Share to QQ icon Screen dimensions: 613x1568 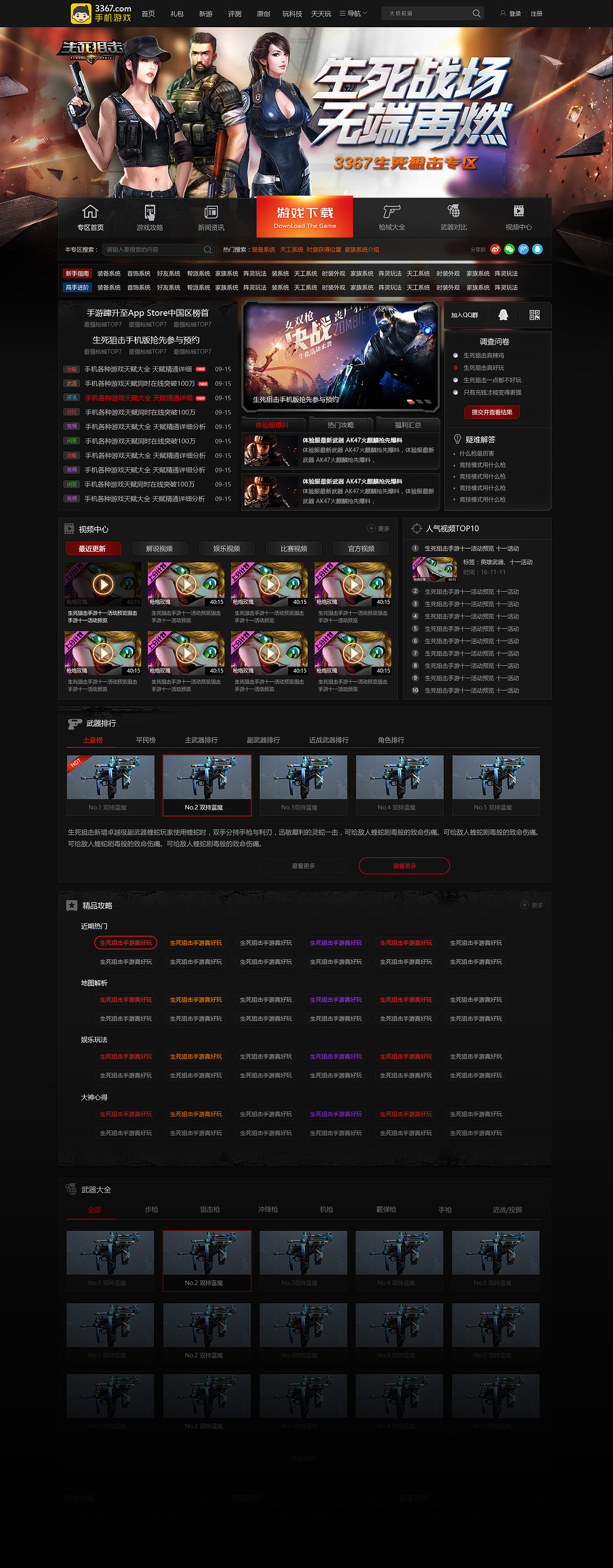[x=537, y=249]
